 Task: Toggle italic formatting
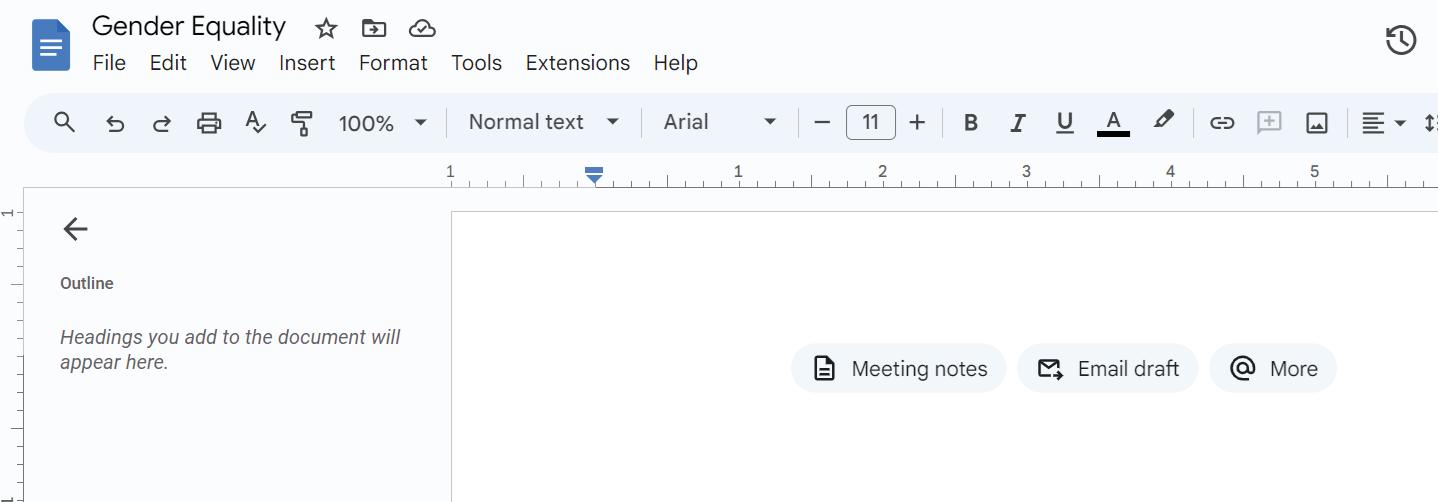[x=1017, y=123]
